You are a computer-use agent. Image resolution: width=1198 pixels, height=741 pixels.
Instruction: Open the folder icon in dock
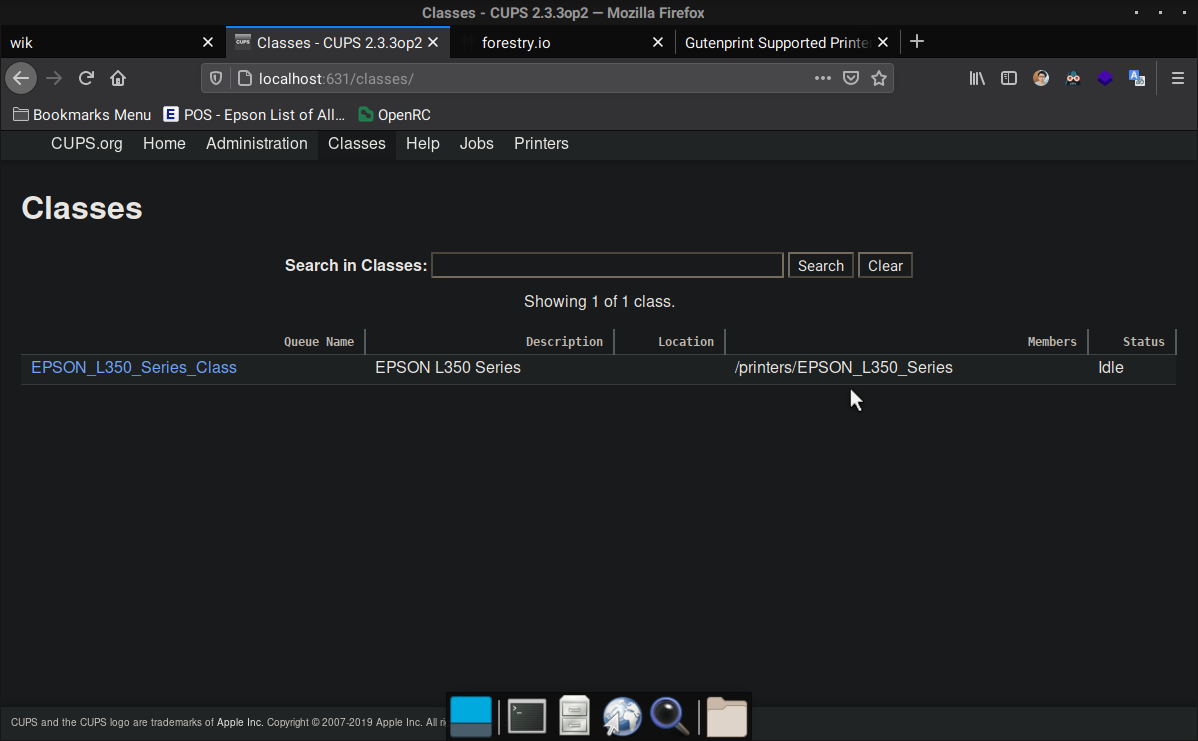pos(726,717)
